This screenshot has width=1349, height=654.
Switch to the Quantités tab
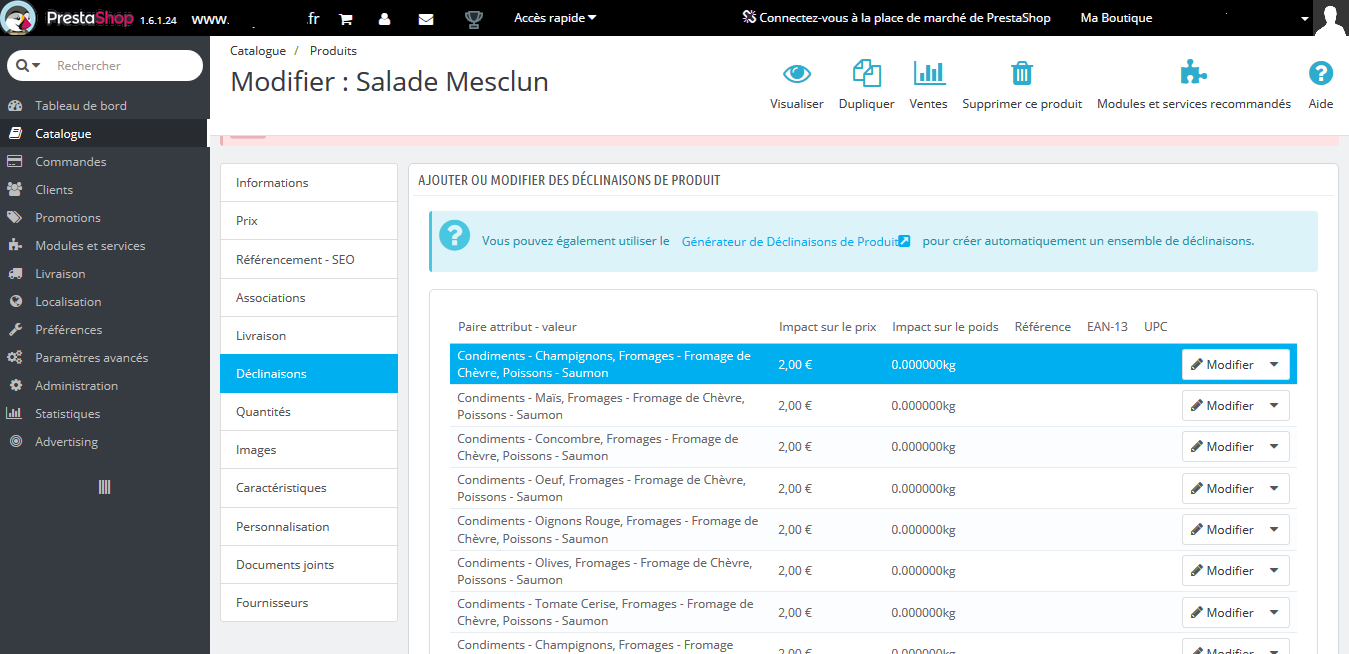(x=309, y=412)
